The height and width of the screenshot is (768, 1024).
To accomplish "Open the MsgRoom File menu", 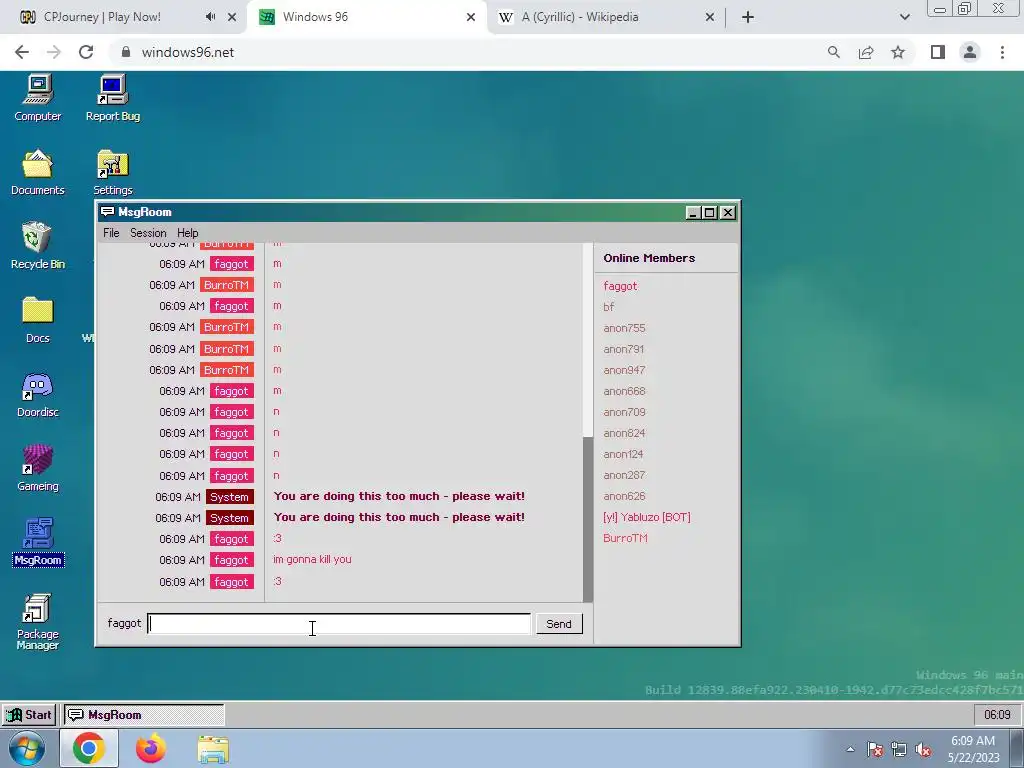I will coord(111,233).
